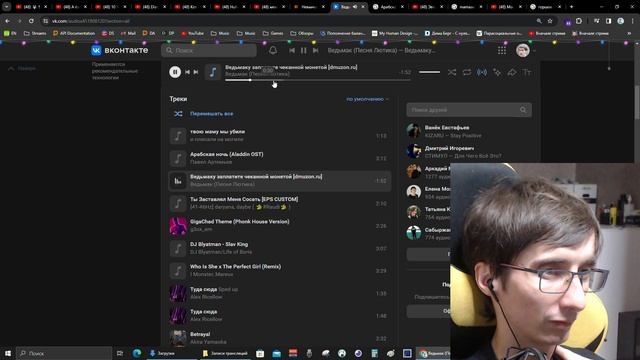Skip to previous track in audio player
The height and width of the screenshot is (360, 640).
coord(187,72)
